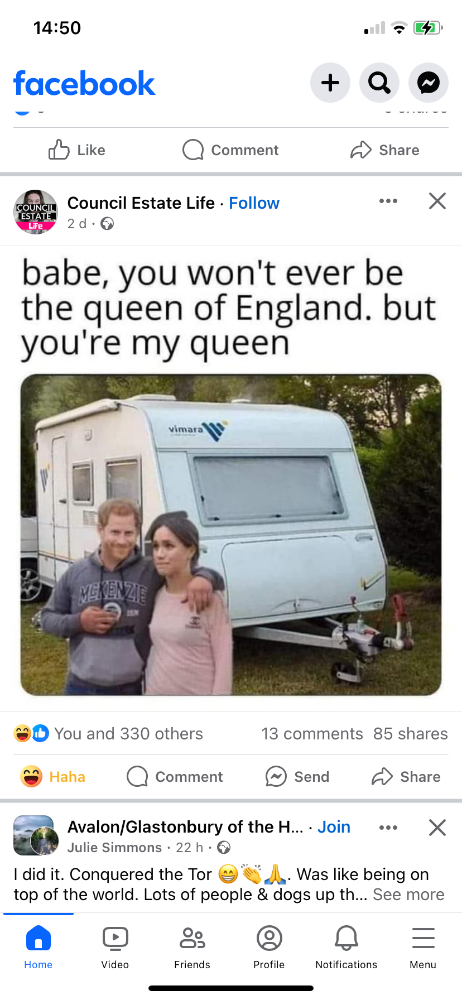Open the Notifications bell tab
Image resolution: width=462 pixels, height=1000 pixels.
[x=346, y=947]
